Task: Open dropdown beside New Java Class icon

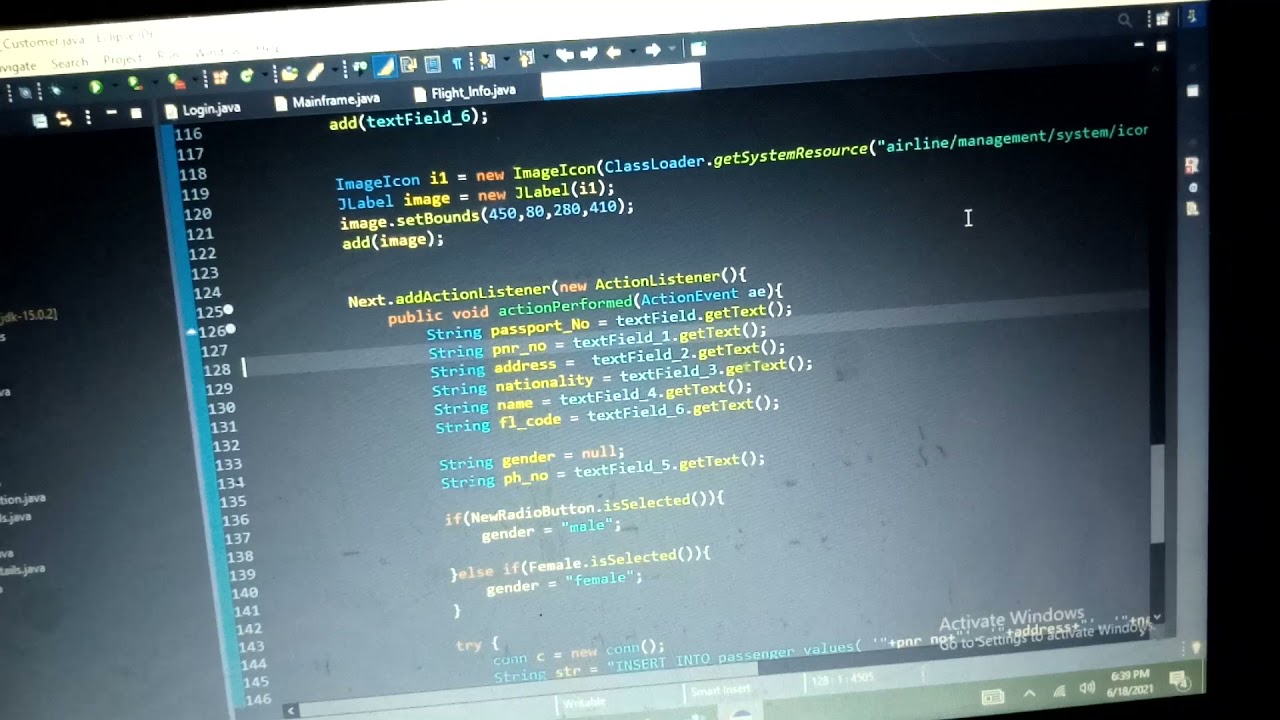Action: [264, 76]
